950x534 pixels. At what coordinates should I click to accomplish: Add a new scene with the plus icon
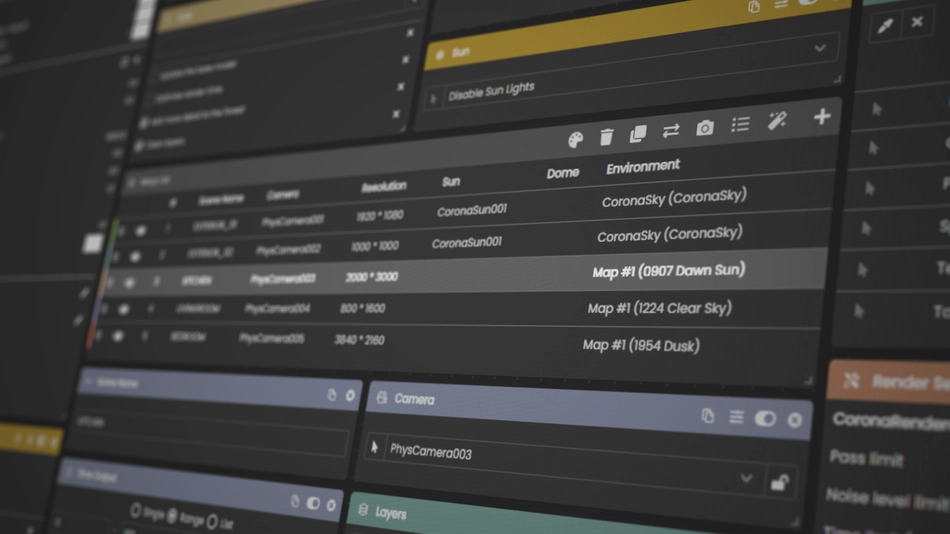pyautogui.click(x=822, y=116)
